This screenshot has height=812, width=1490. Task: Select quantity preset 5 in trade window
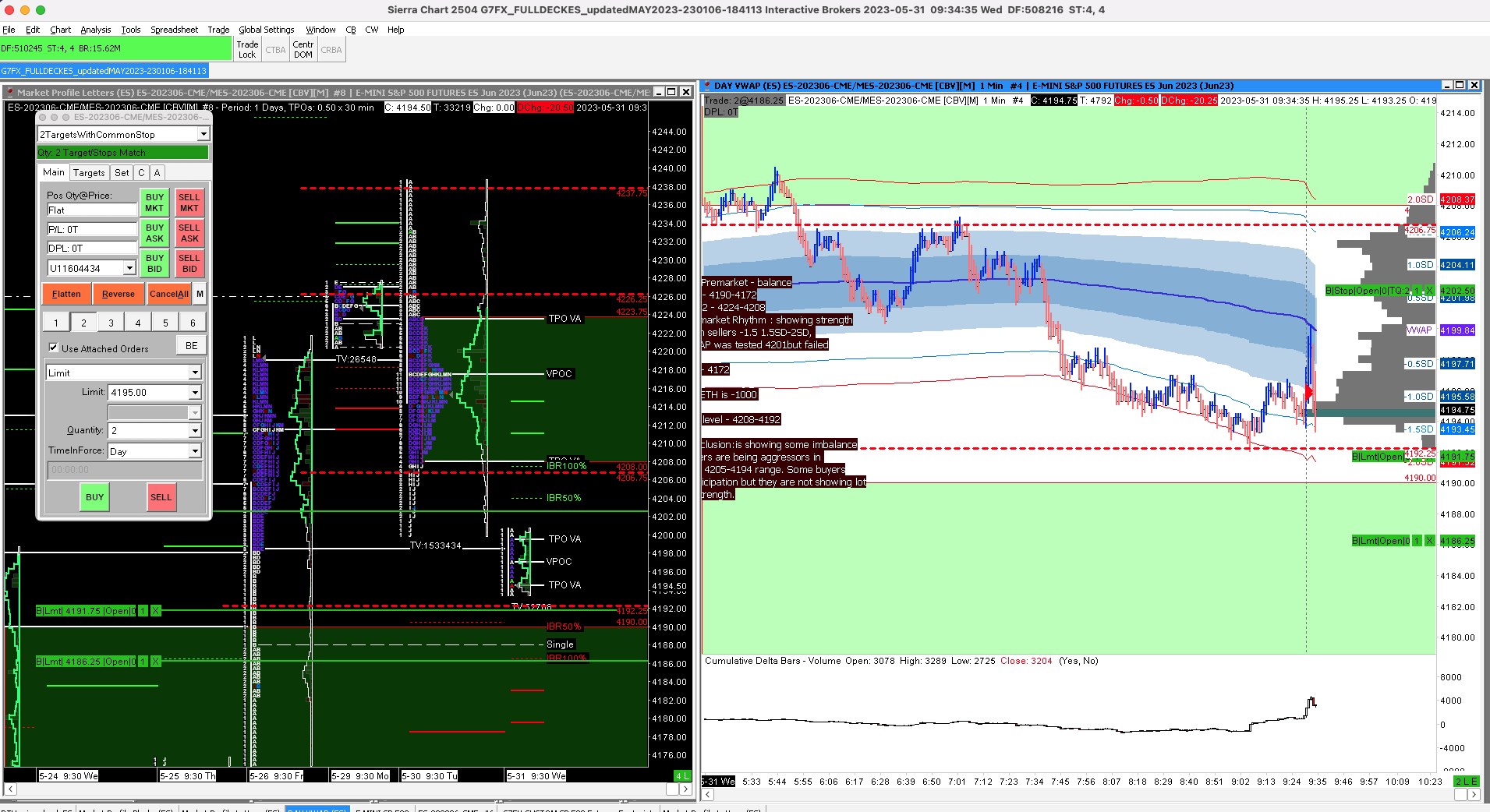point(165,323)
